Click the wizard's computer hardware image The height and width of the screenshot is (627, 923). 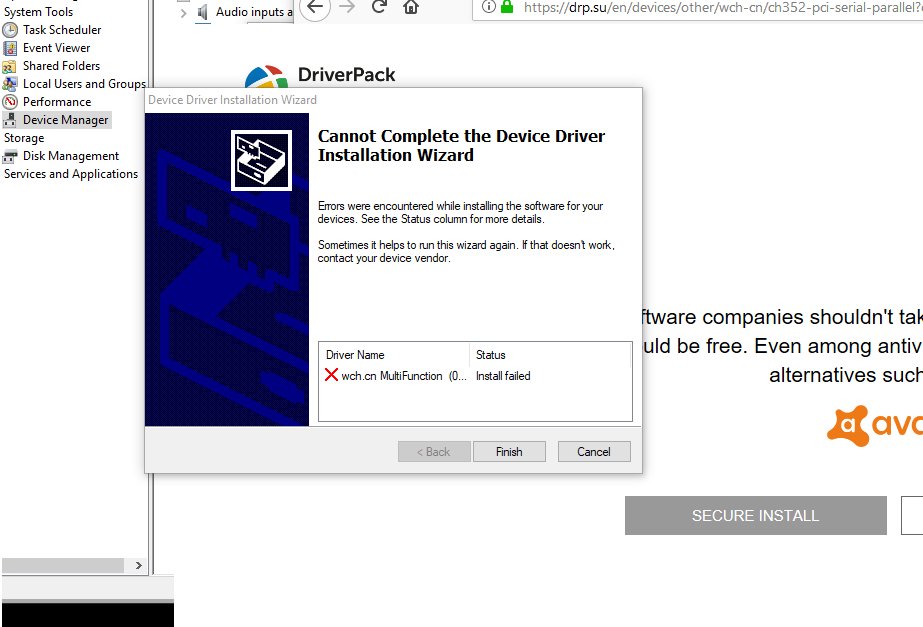coord(261,161)
